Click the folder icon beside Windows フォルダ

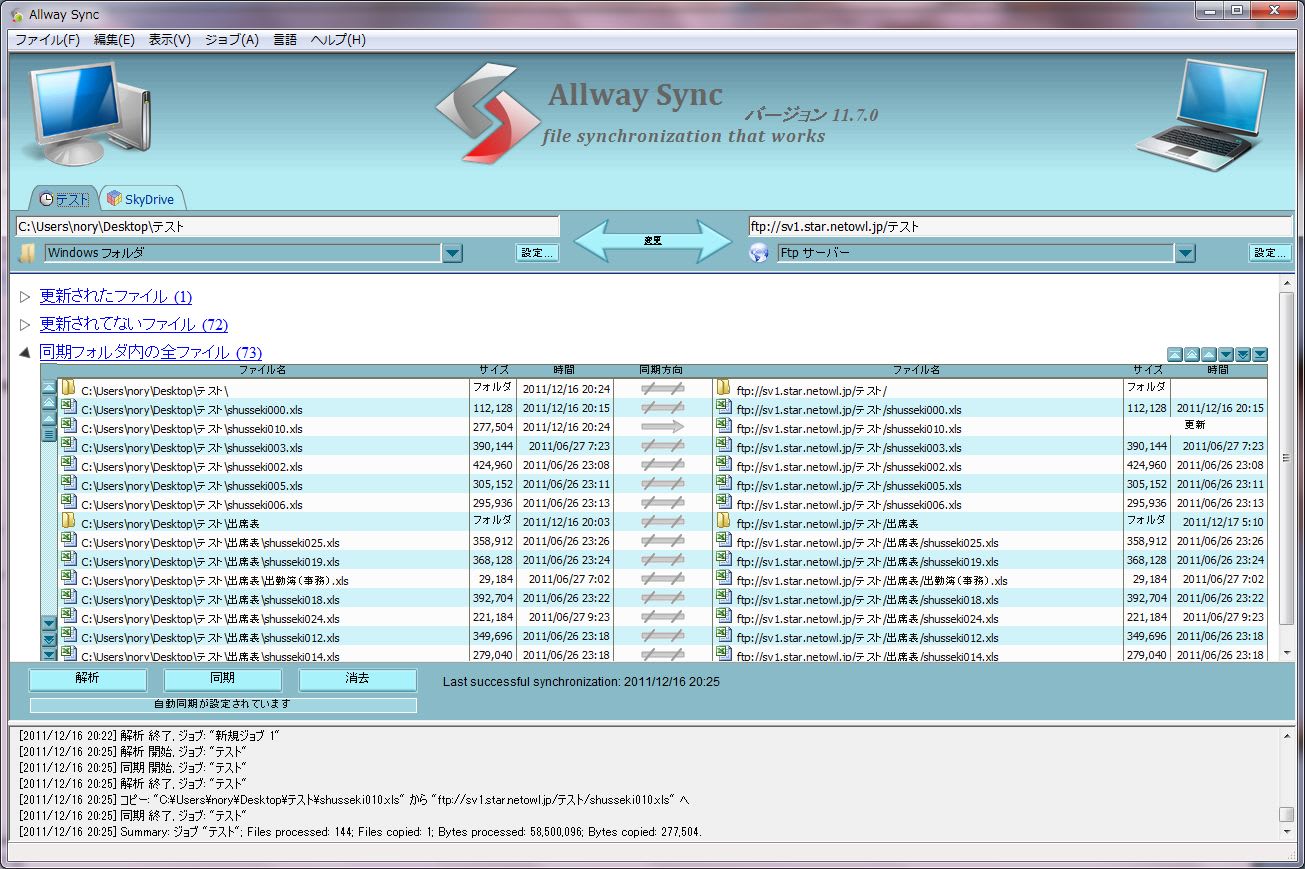(28, 253)
